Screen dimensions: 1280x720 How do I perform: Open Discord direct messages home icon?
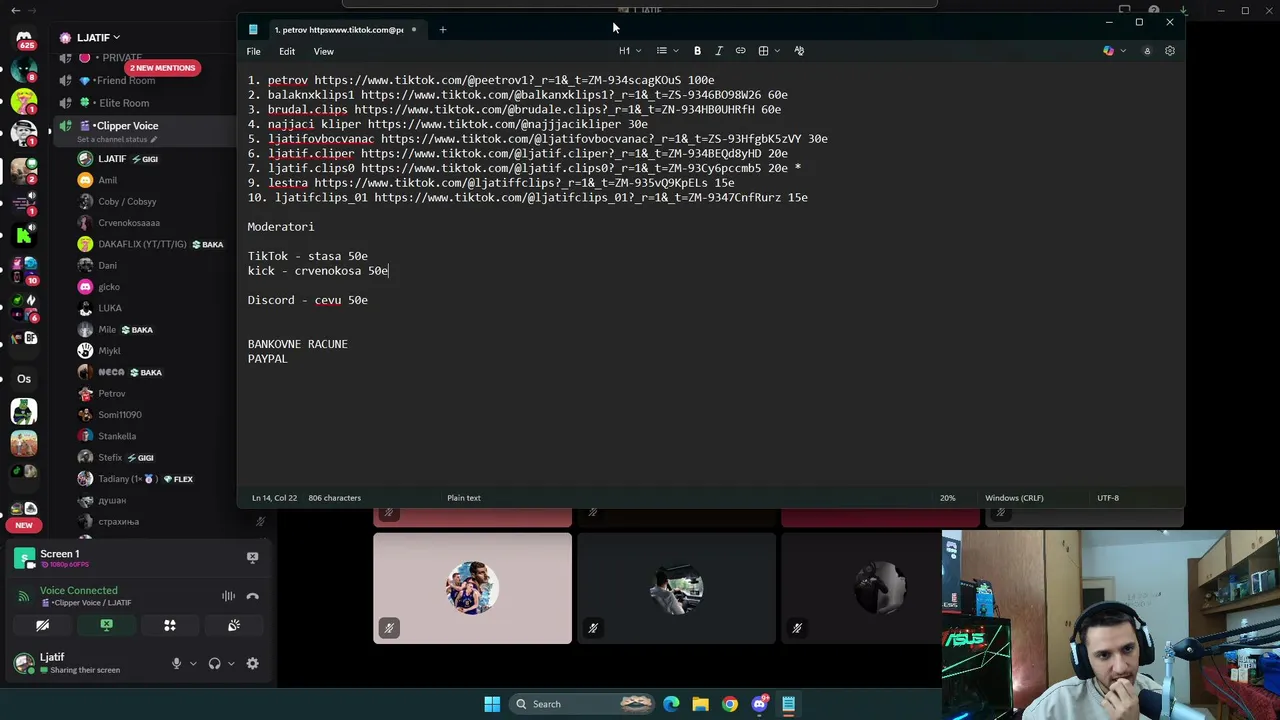(24, 40)
